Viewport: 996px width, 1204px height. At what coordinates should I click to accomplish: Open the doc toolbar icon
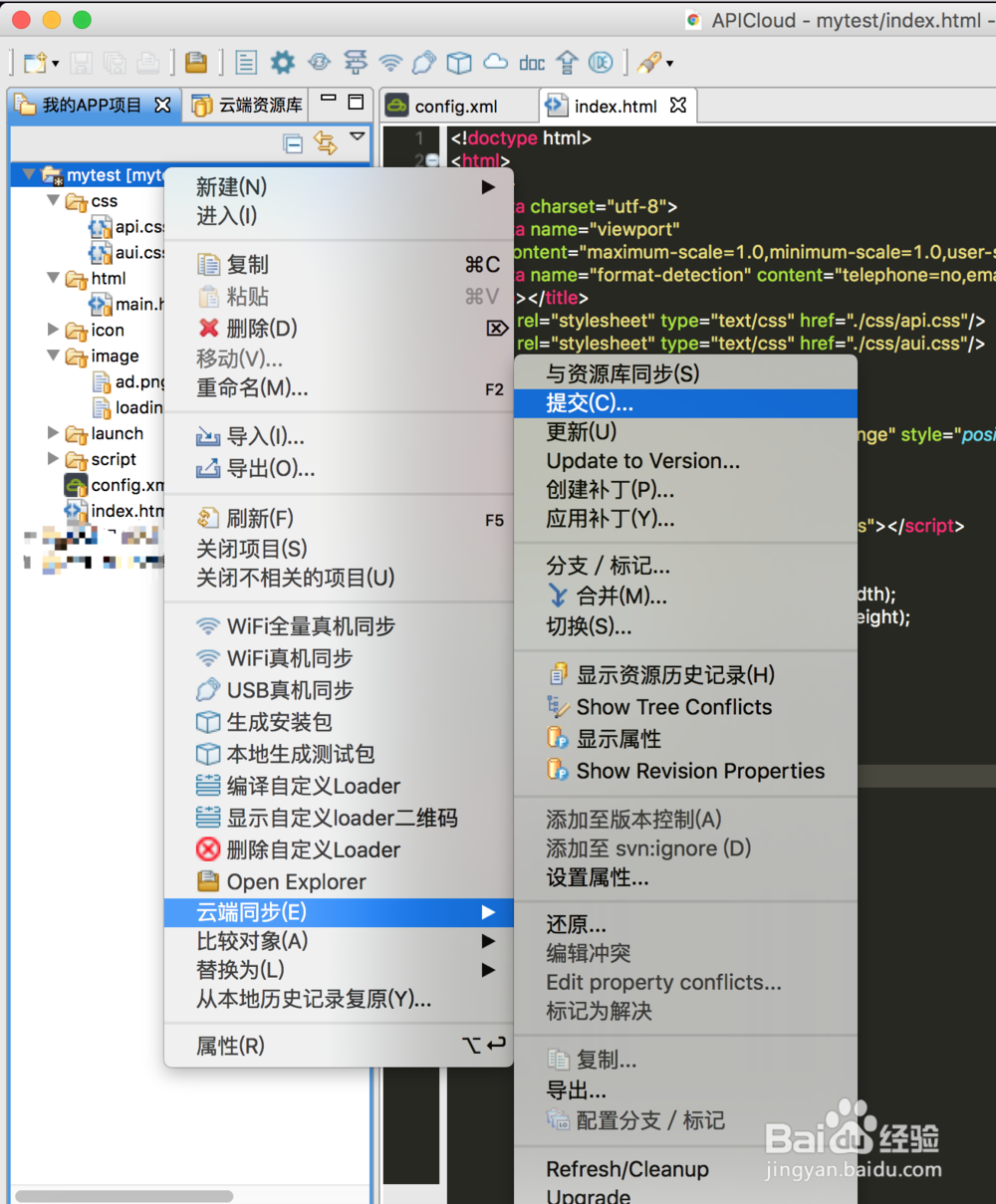(532, 63)
